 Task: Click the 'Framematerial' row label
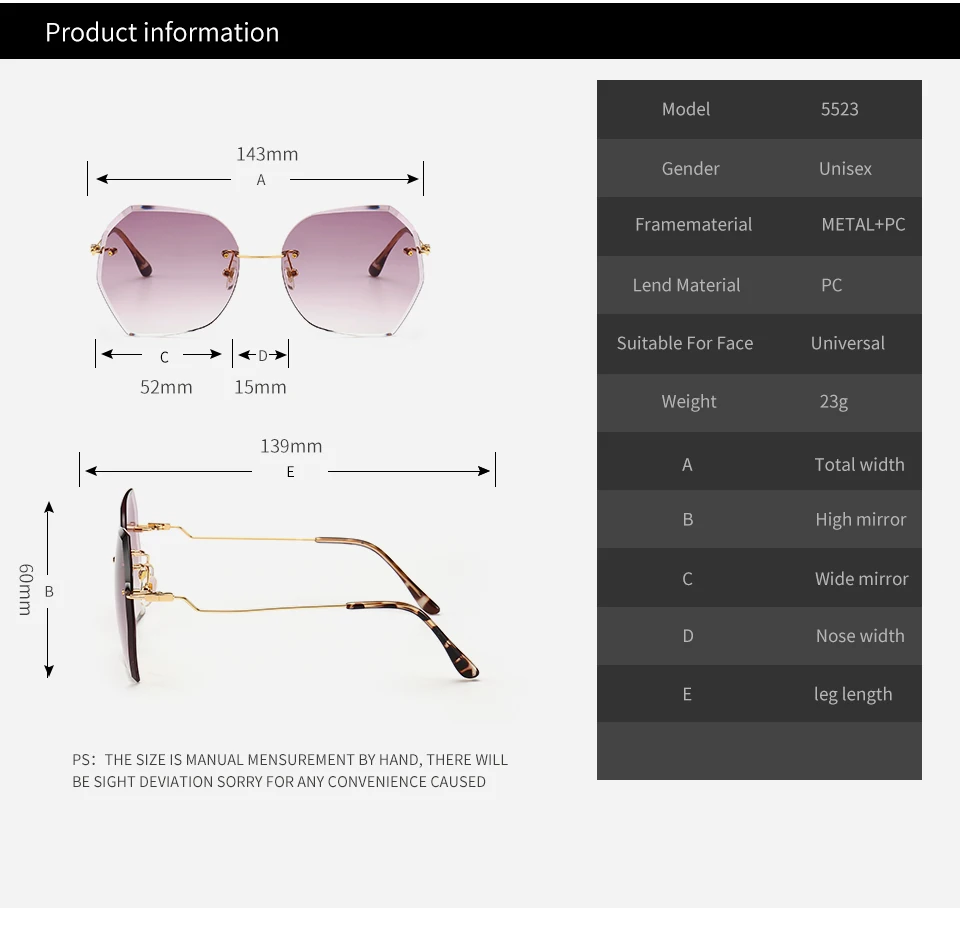click(693, 225)
